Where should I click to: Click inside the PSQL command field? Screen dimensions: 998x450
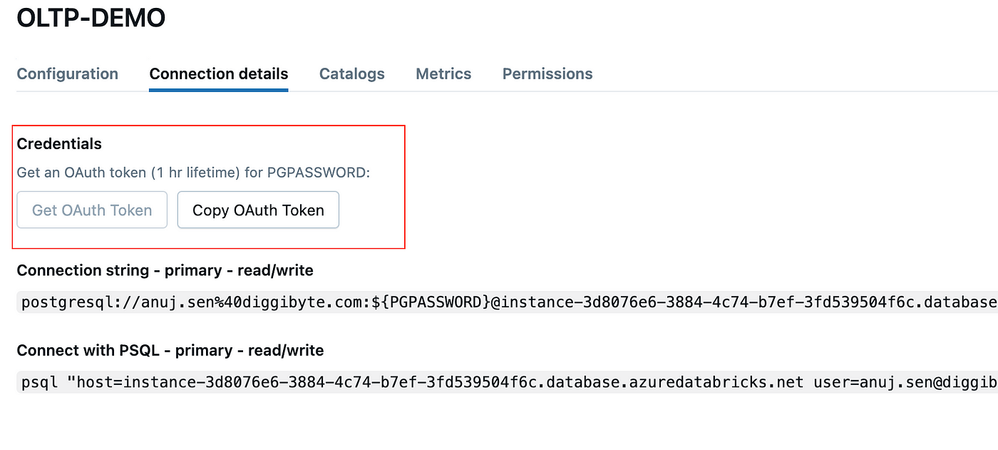(x=600, y=383)
